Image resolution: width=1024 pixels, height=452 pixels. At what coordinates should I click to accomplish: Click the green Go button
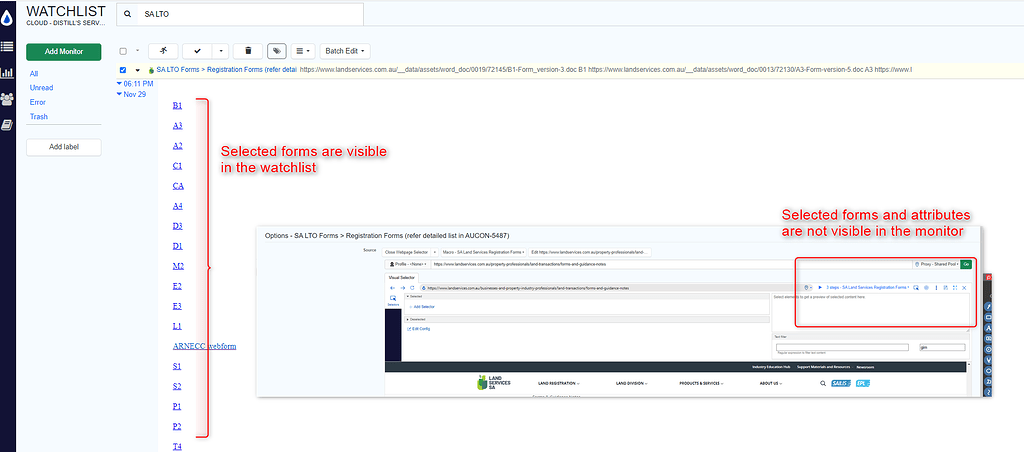[x=966, y=264]
